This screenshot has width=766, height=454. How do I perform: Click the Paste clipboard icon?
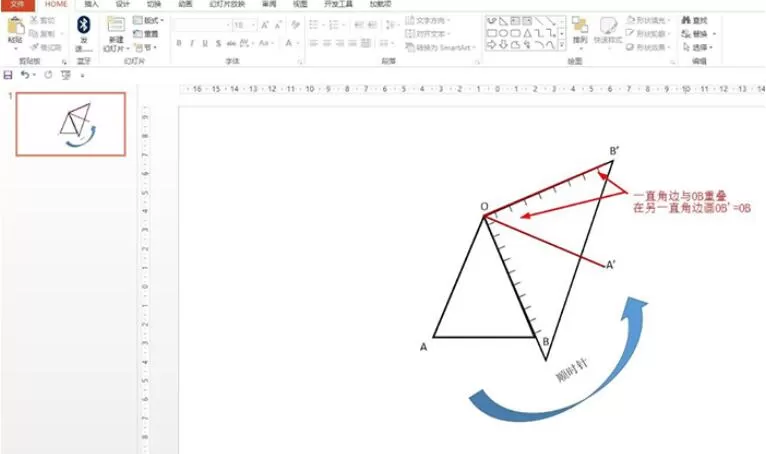tap(15, 27)
